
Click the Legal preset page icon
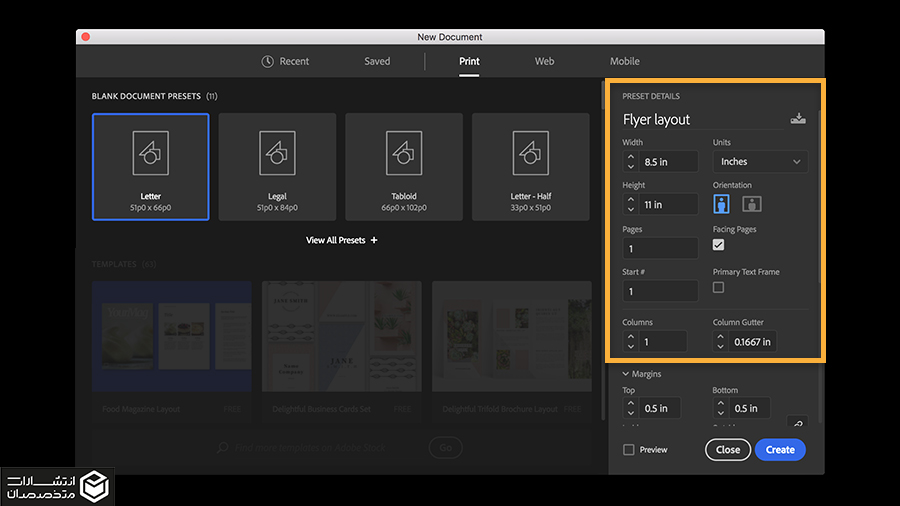pos(277,153)
